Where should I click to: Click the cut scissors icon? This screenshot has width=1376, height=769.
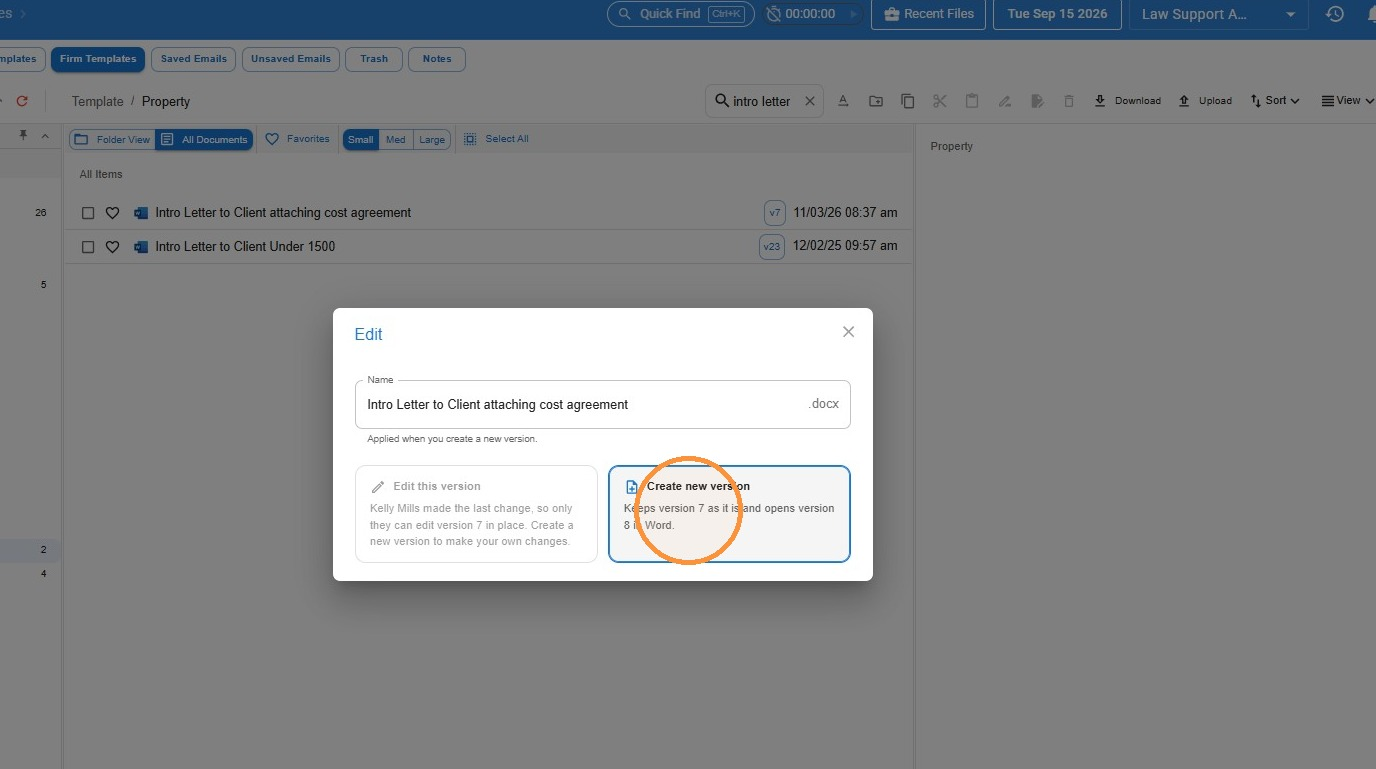tap(939, 101)
